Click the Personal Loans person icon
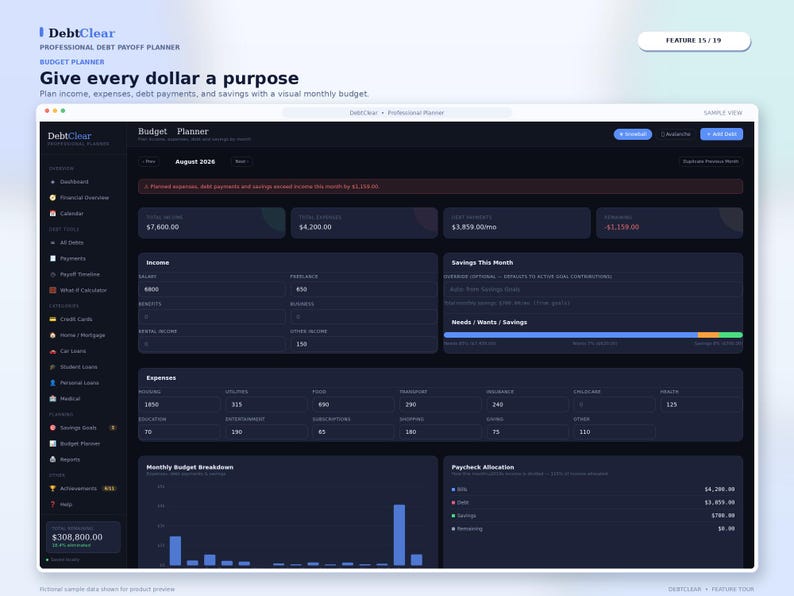 (x=53, y=383)
